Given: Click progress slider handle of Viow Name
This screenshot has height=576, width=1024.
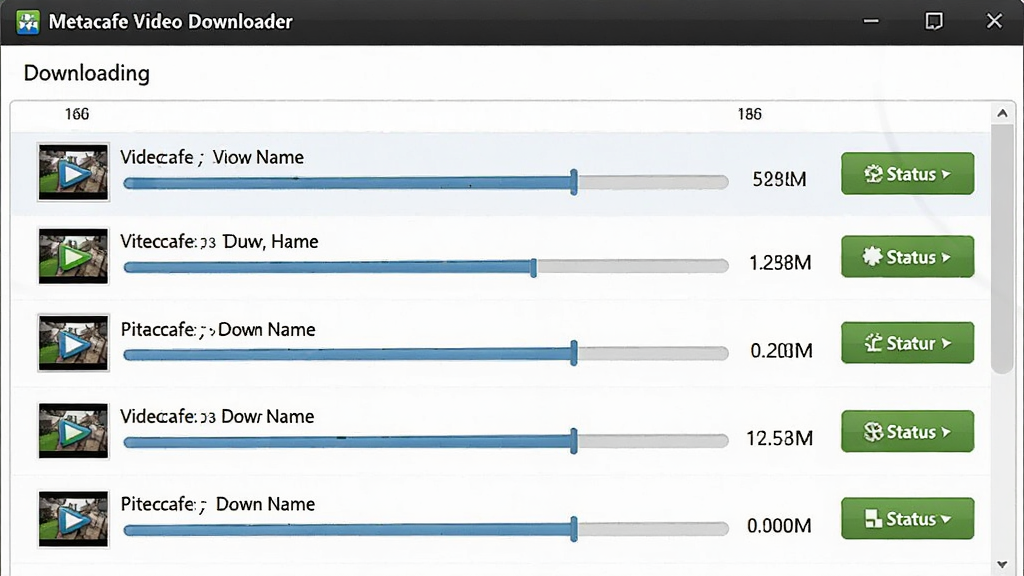Looking at the screenshot, I should coord(573,182).
